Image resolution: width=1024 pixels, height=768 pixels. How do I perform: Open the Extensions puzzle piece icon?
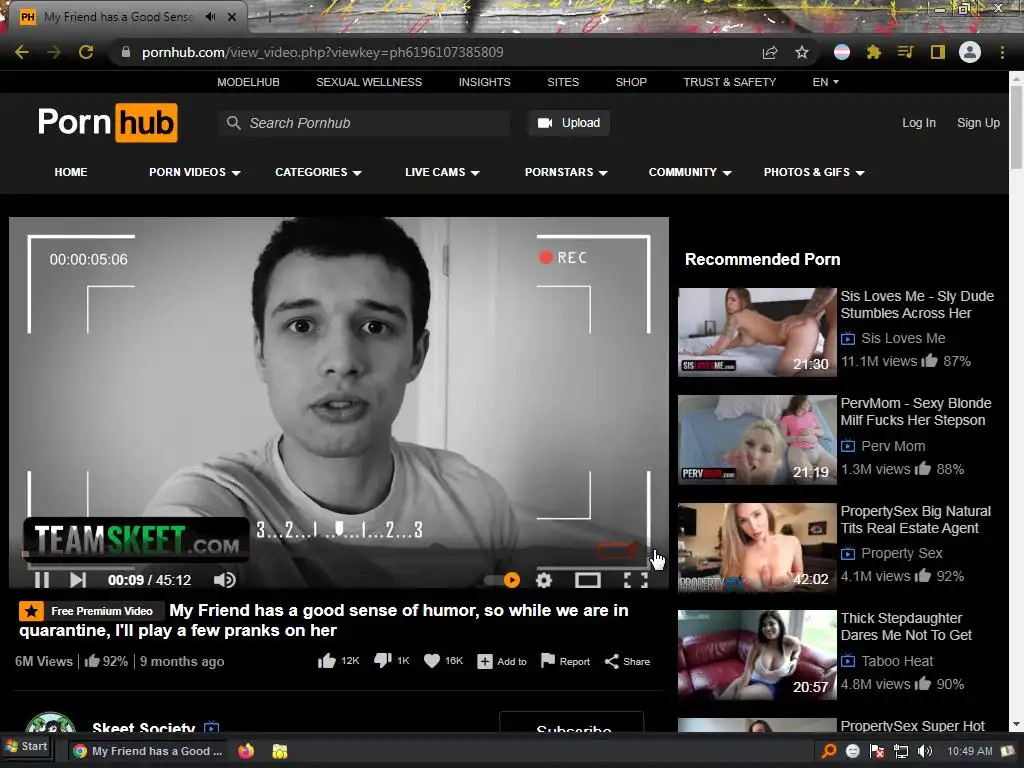(874, 52)
